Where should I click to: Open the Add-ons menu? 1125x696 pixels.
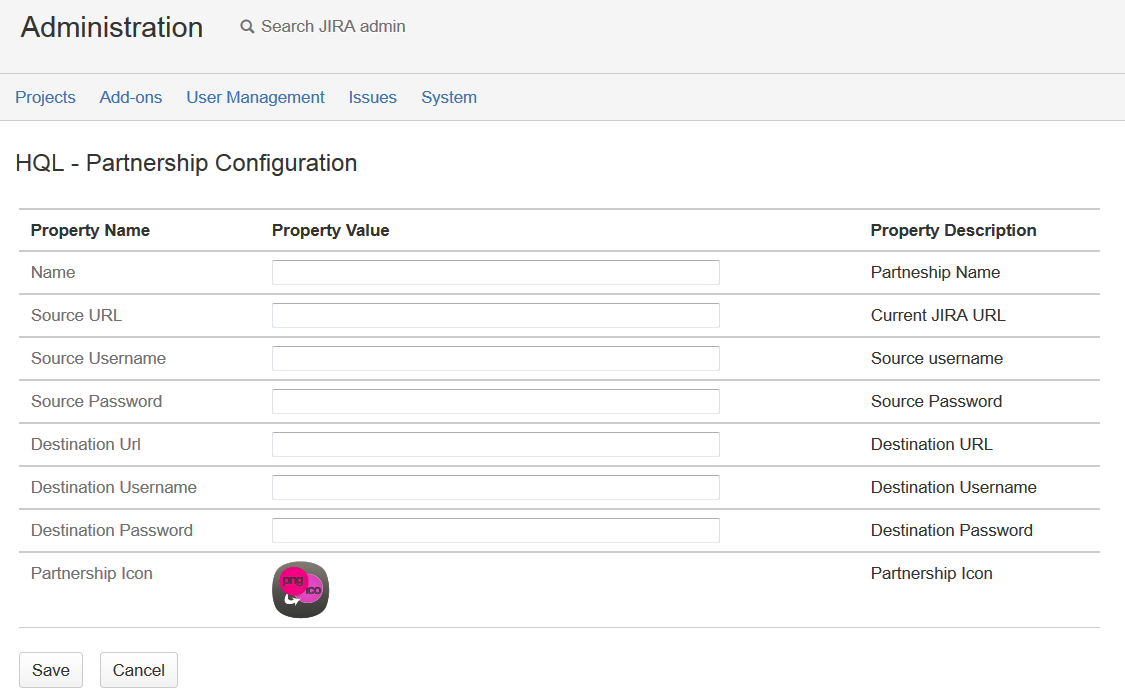click(131, 97)
